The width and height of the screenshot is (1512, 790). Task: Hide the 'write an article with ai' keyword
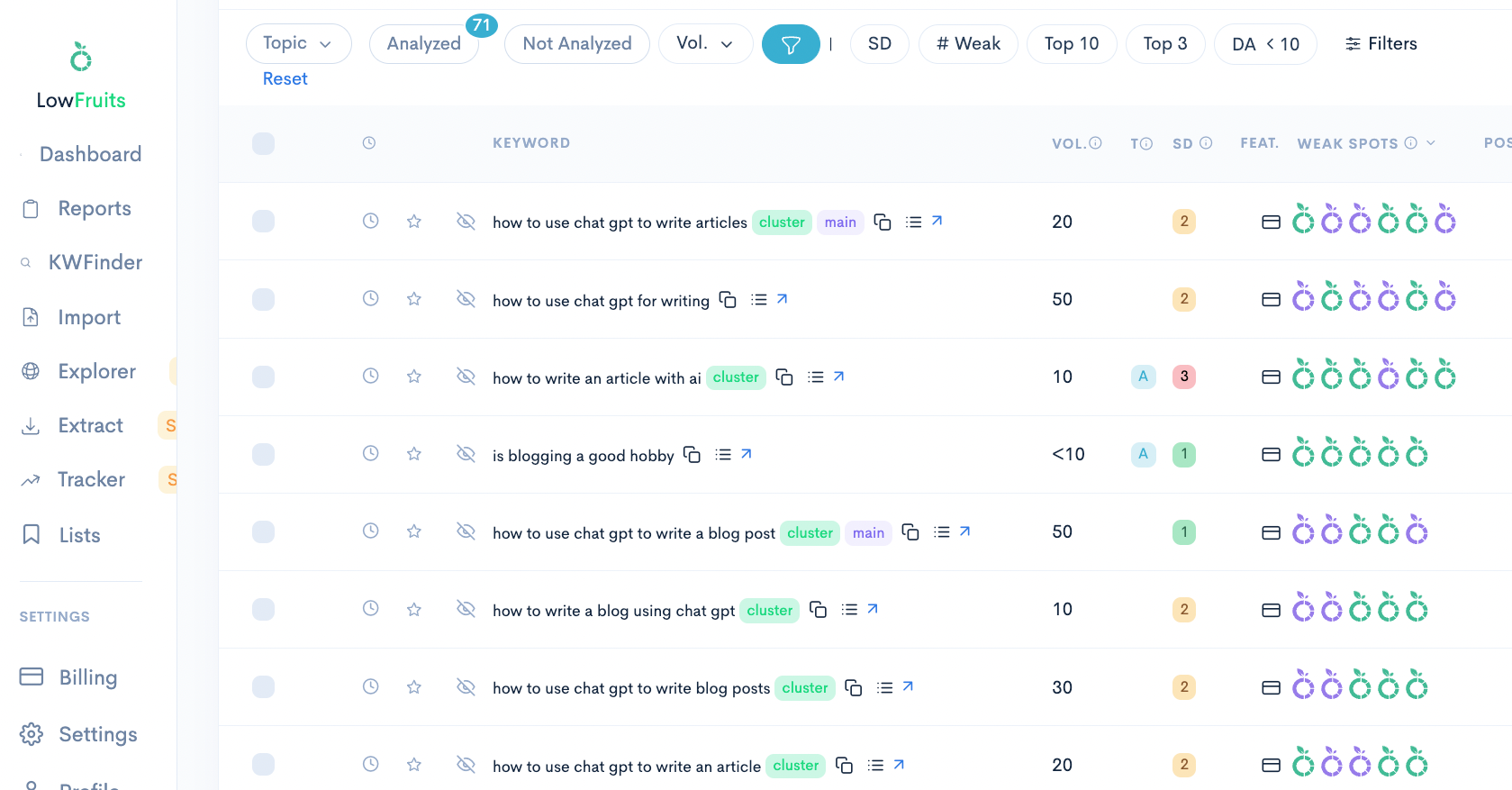pos(466,376)
